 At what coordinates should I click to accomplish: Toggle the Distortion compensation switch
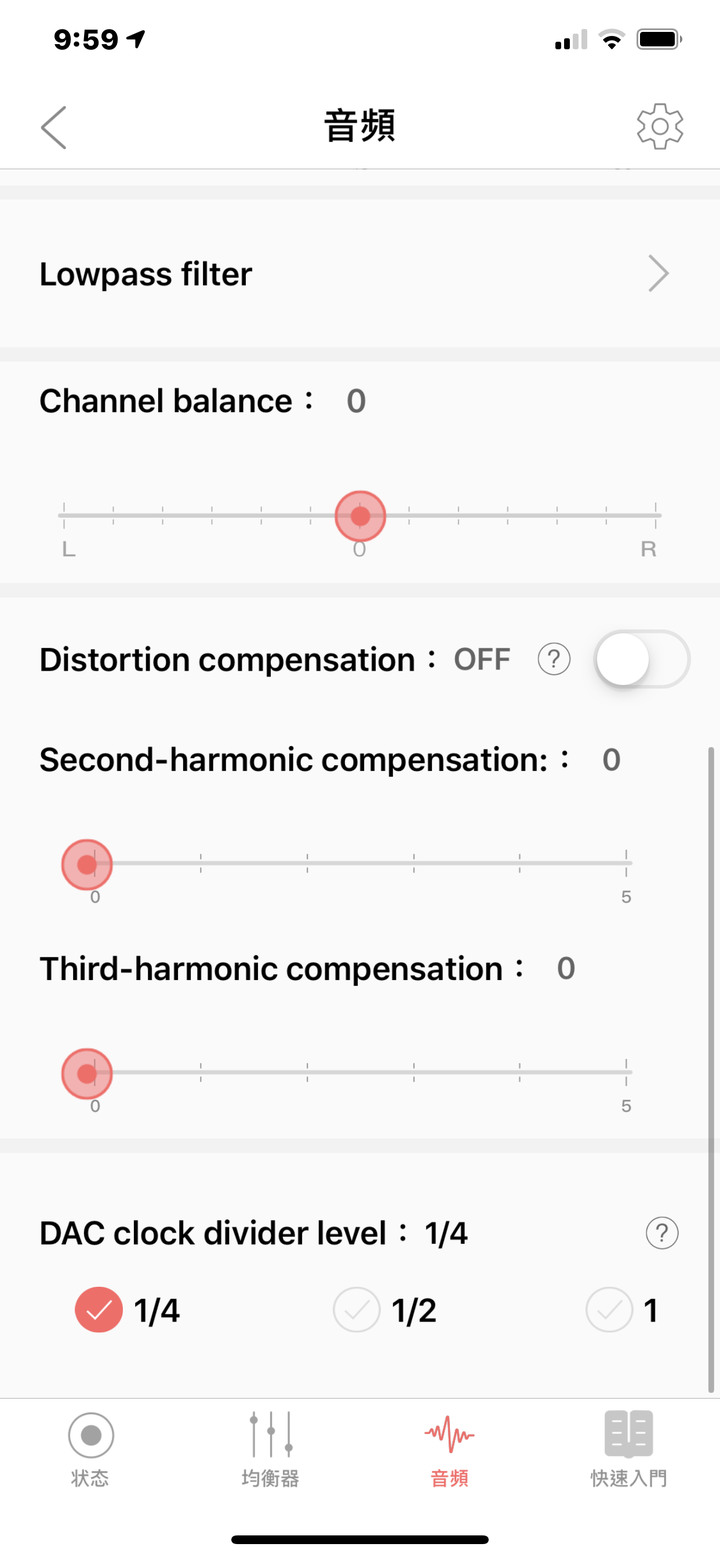pyautogui.click(x=643, y=659)
